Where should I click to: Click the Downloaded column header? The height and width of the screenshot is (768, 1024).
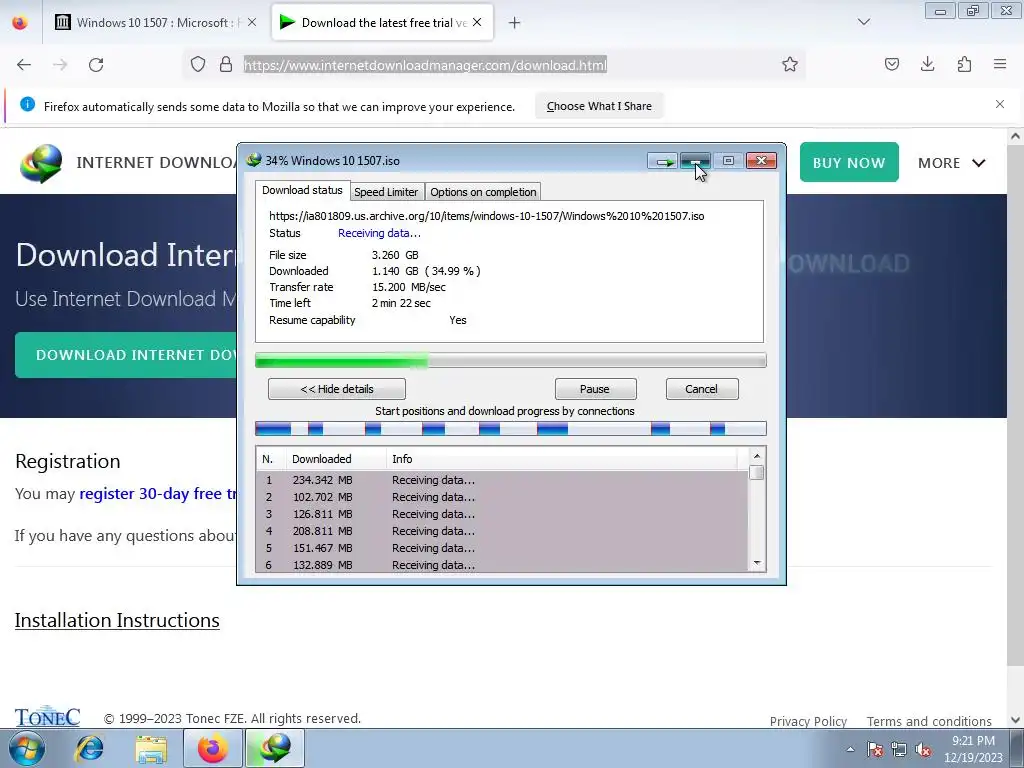[336, 459]
